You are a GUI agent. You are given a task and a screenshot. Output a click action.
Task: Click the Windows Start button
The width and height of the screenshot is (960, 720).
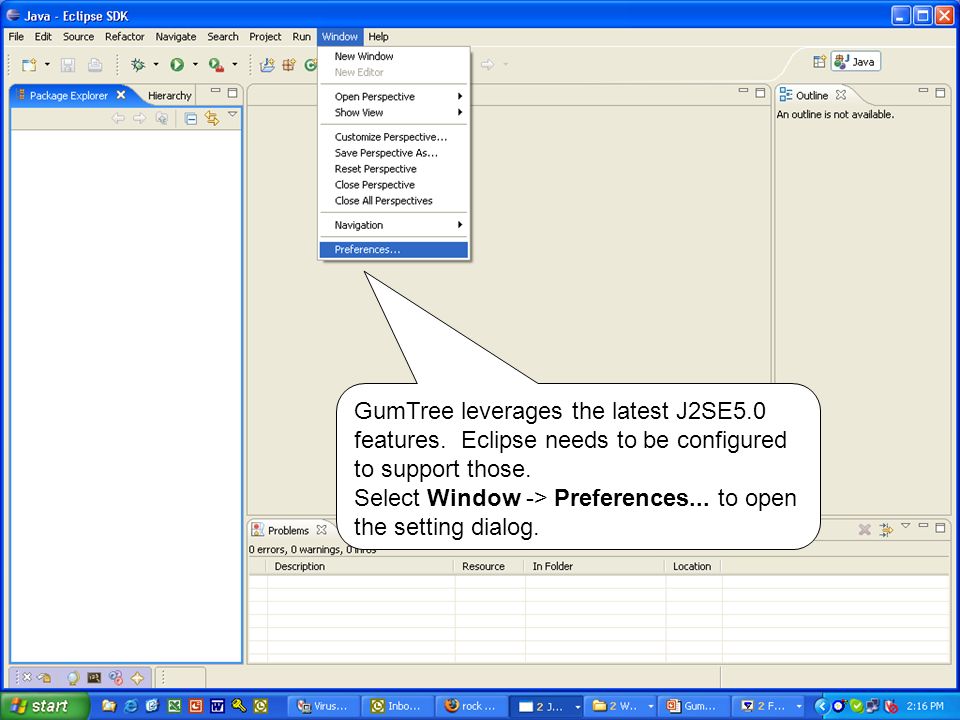[45, 706]
